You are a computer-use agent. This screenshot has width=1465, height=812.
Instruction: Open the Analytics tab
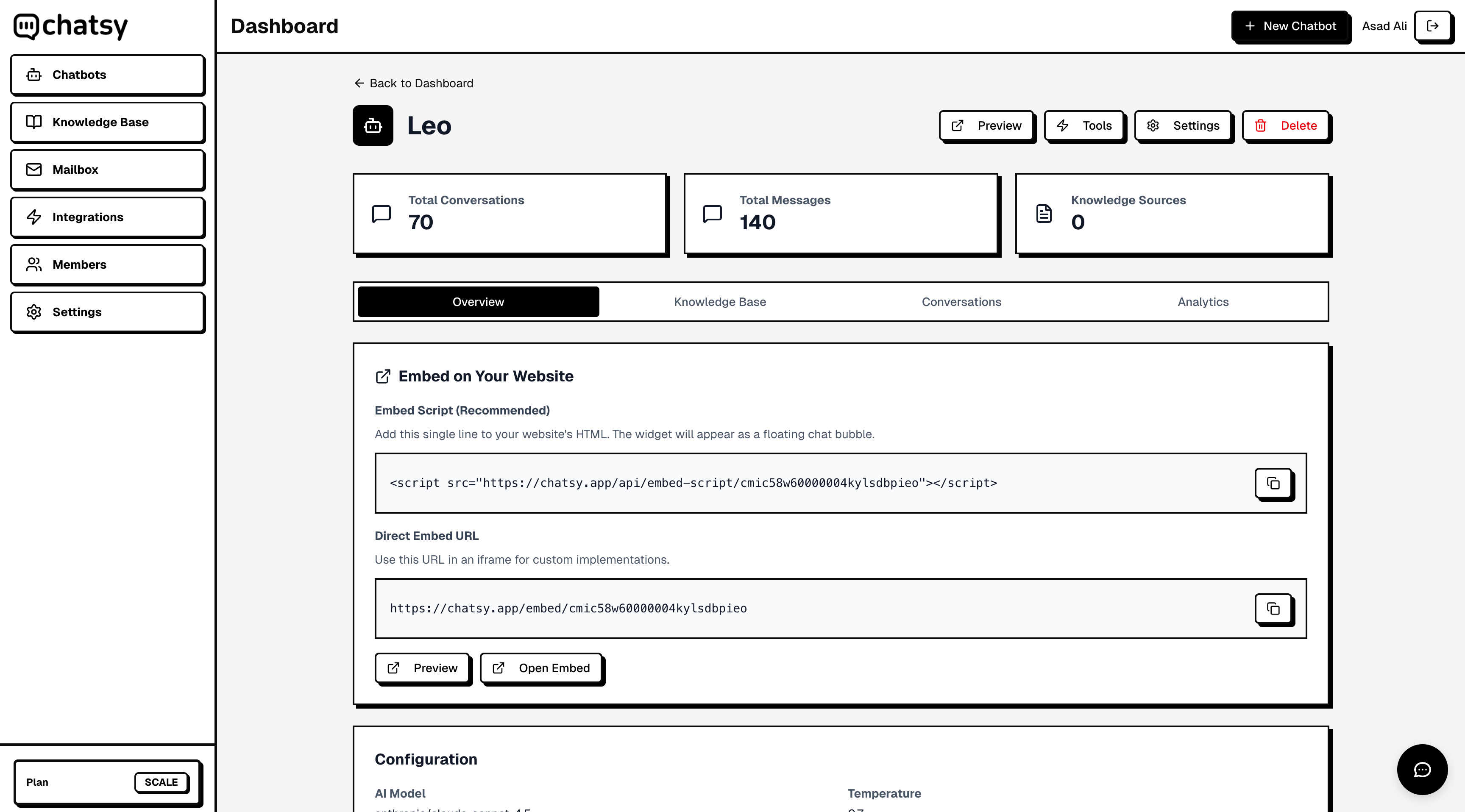coord(1202,302)
